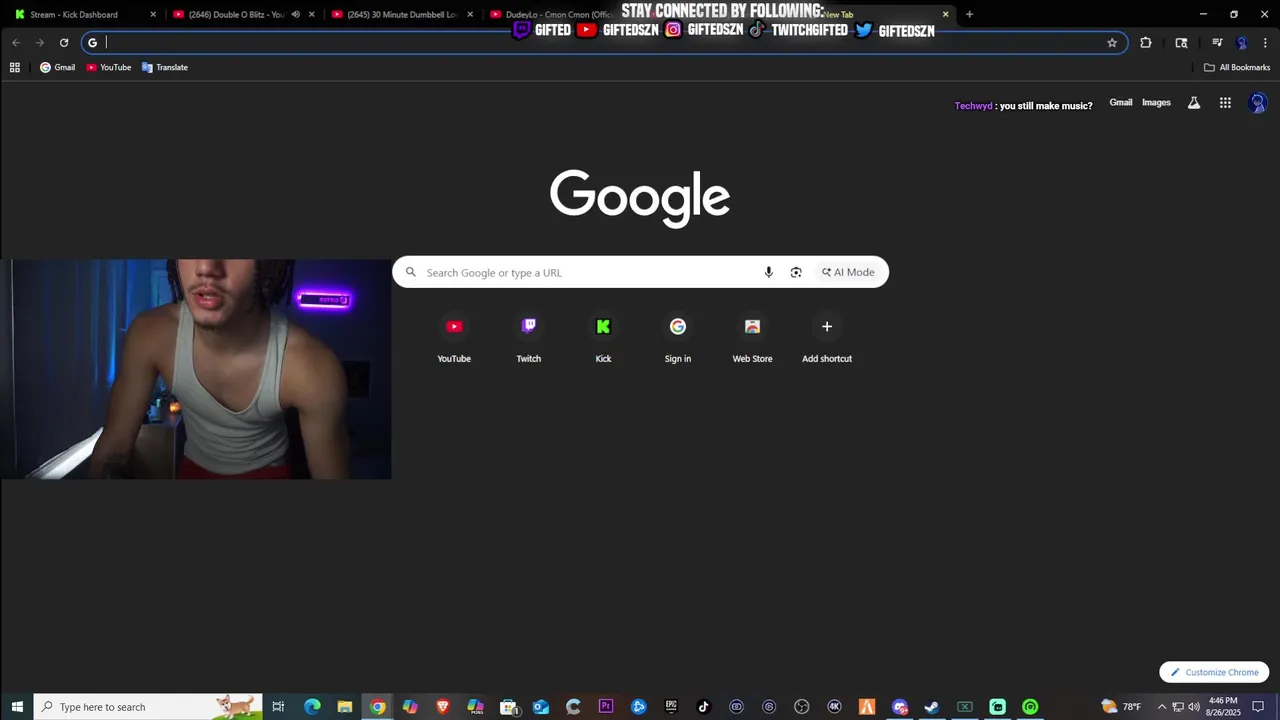
Task: Open Task View on the taskbar
Action: point(278,707)
